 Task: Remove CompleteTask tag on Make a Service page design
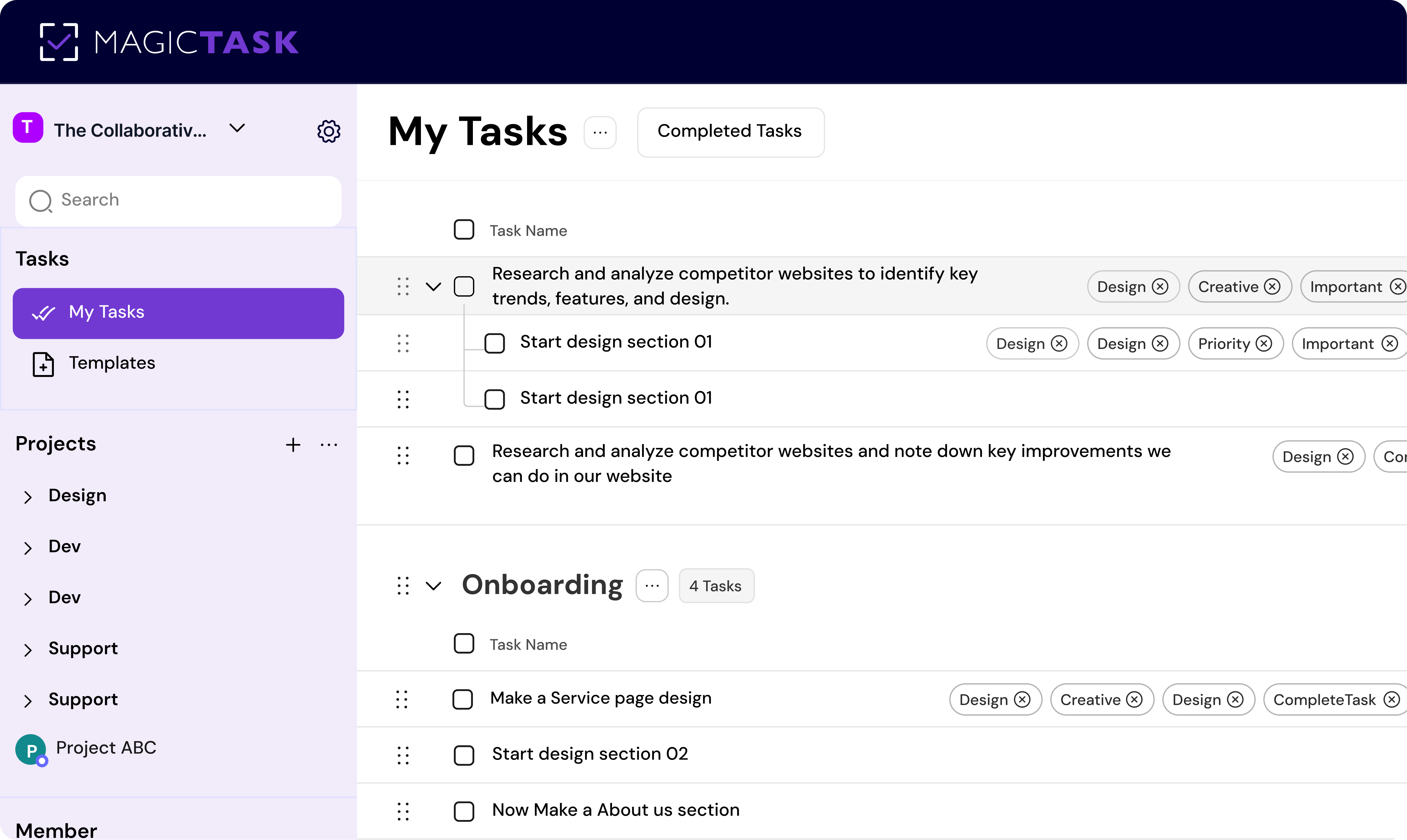coord(1391,700)
